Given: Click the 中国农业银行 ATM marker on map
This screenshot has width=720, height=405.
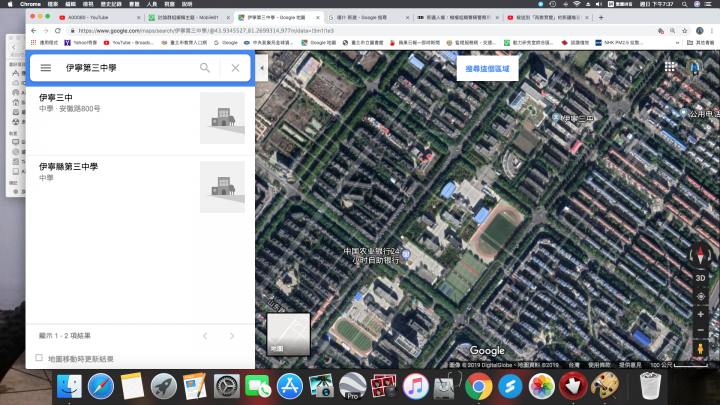Looking at the screenshot, I should [x=406, y=253].
